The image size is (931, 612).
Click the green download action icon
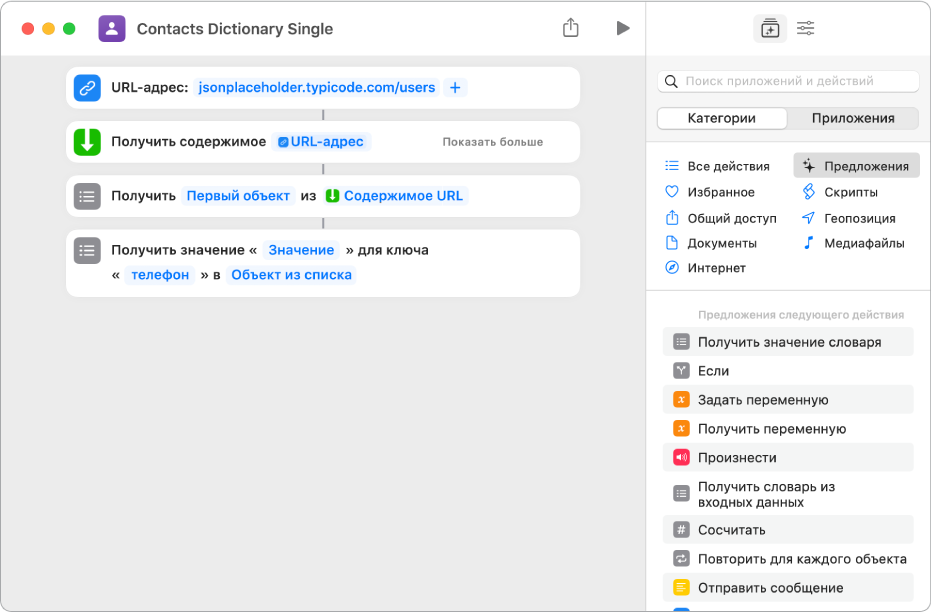pyautogui.click(x=87, y=142)
